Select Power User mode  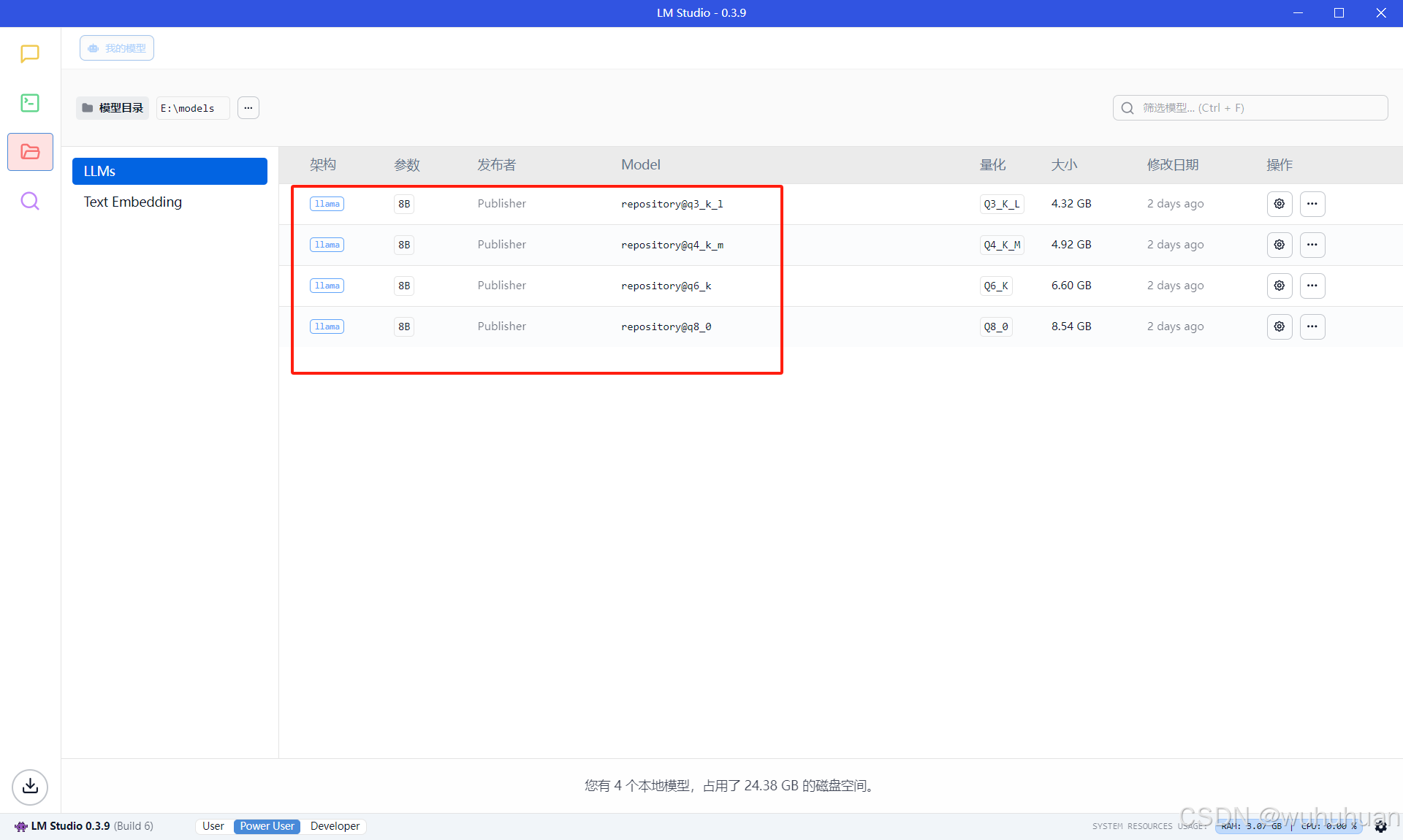pos(267,826)
